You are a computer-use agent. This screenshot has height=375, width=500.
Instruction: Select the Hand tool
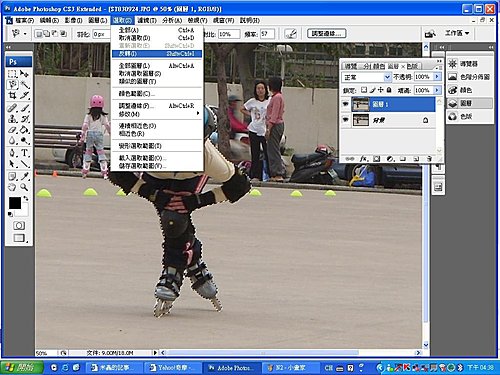pyautogui.click(x=13, y=187)
